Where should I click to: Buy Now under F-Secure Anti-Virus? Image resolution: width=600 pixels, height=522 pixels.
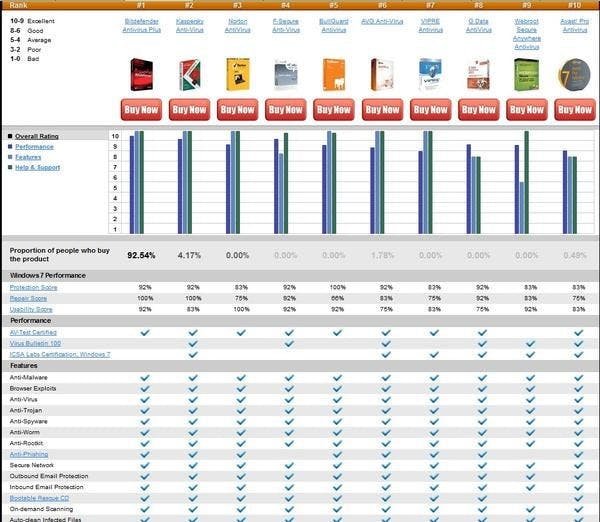(x=286, y=110)
